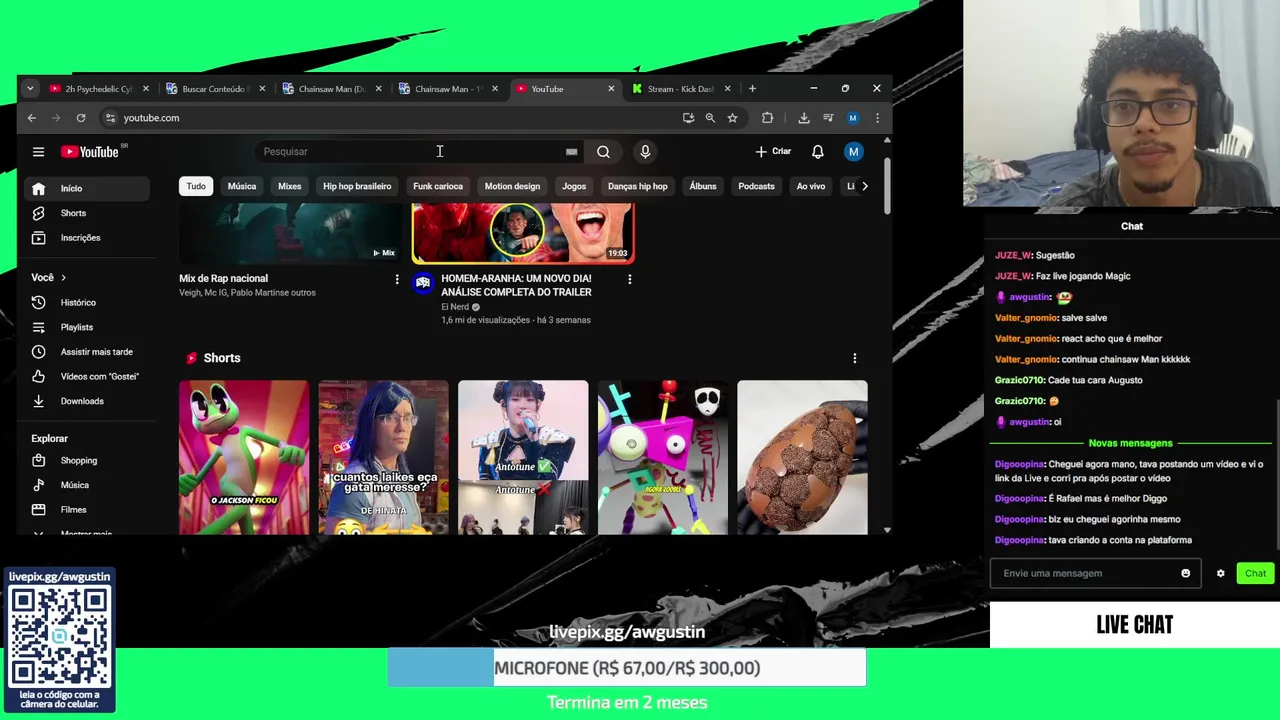The height and width of the screenshot is (720, 1280).
Task: Expand the tab search dropdown arrow
Action: [30, 89]
